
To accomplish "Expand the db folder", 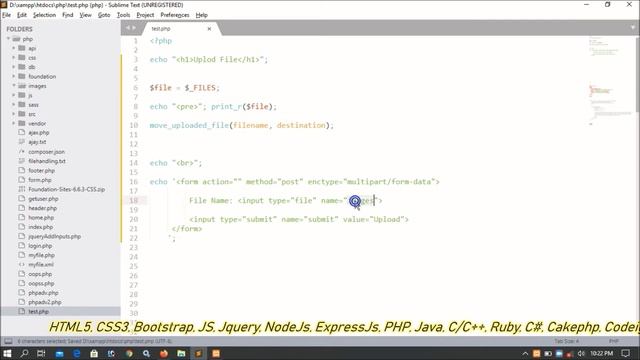I will click(x=13, y=67).
